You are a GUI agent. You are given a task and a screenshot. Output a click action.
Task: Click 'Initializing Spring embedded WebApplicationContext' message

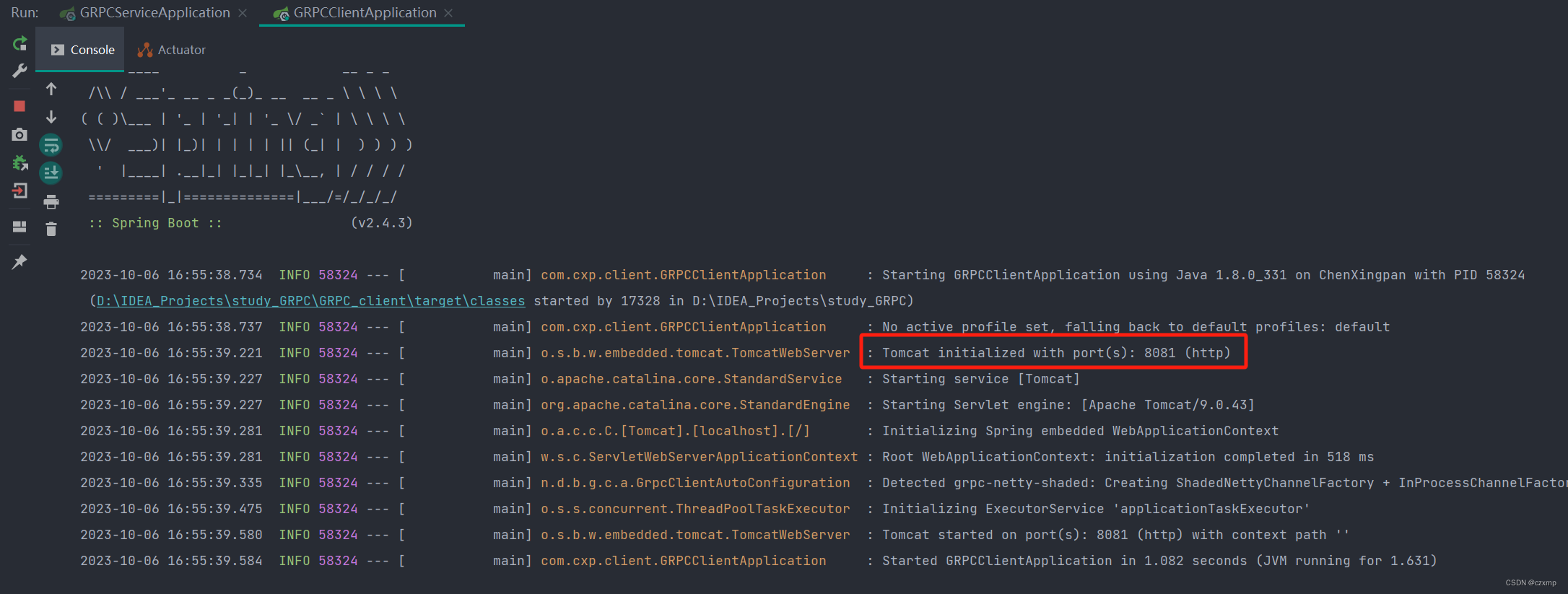tap(1081, 431)
